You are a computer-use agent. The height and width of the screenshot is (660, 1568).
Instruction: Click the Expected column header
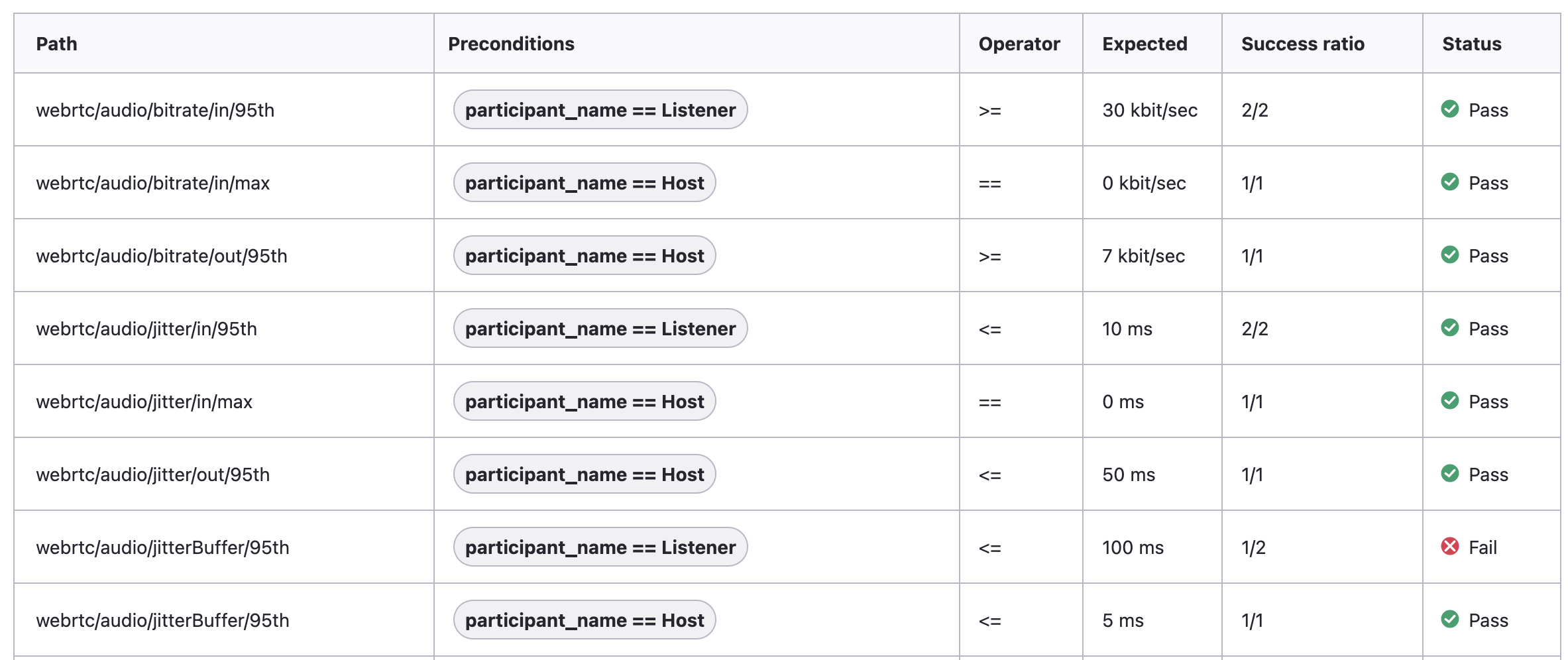coord(1145,44)
